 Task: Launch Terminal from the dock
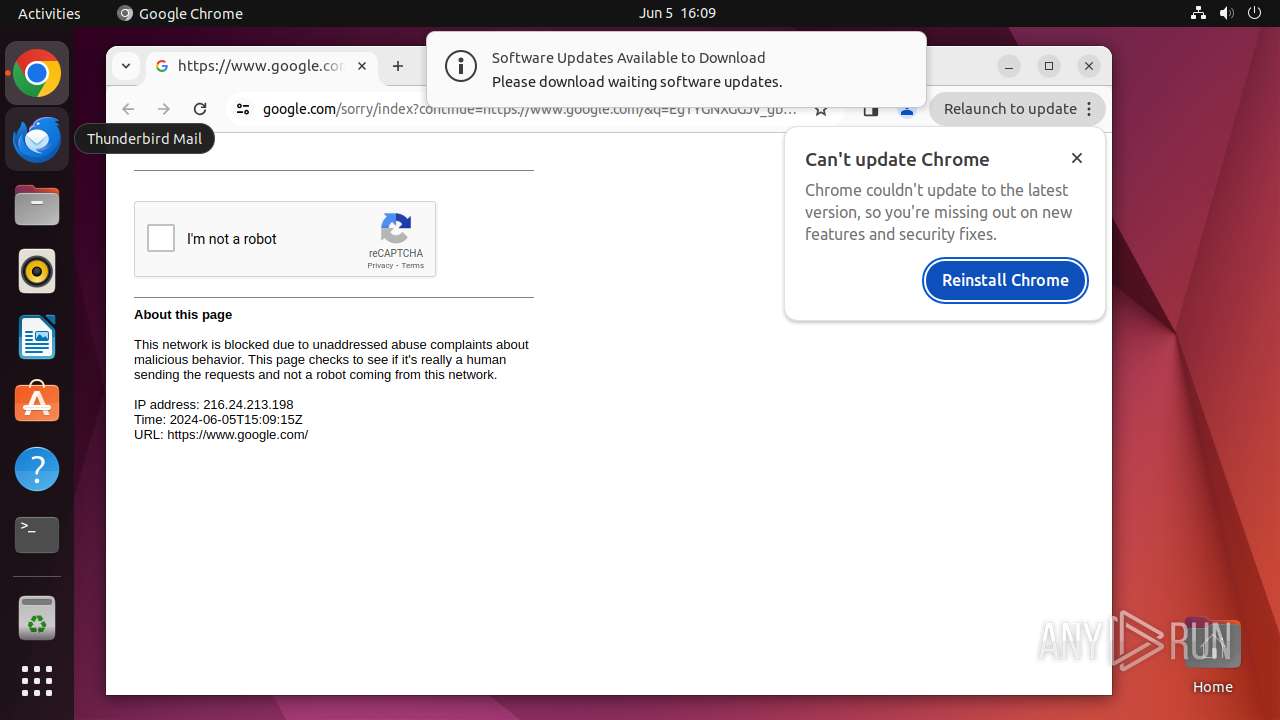pyautogui.click(x=37, y=535)
